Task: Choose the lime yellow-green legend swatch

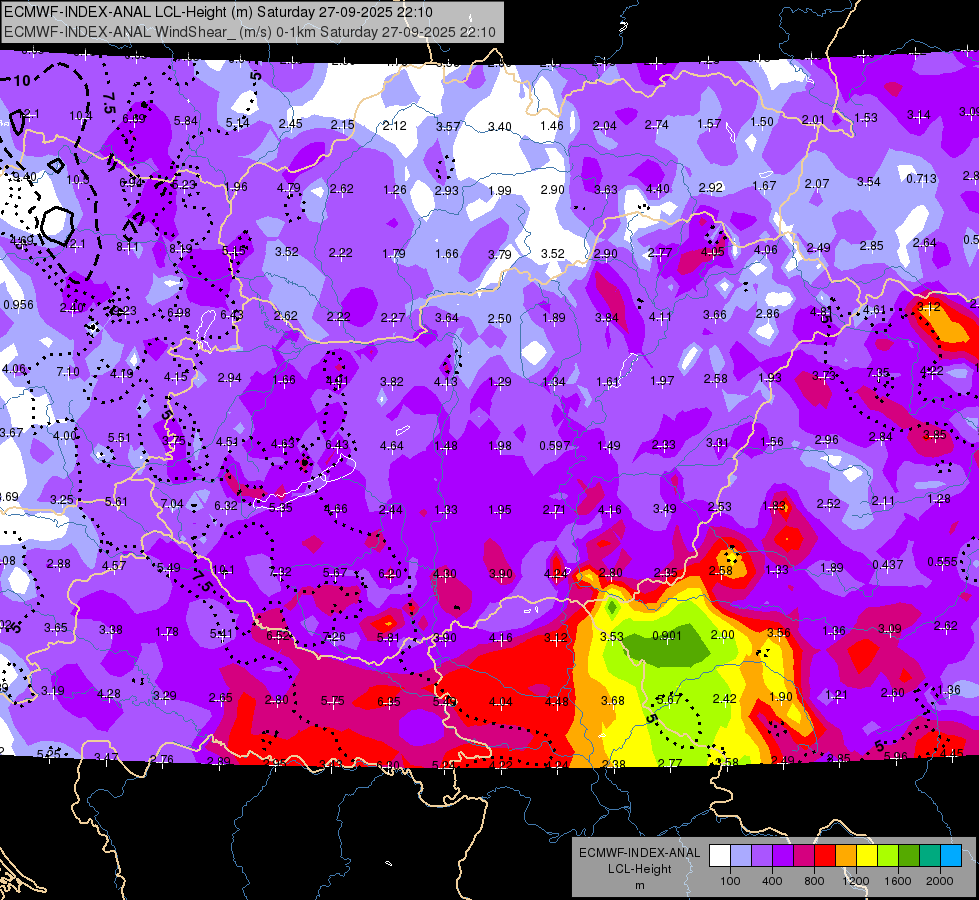Action: [888, 856]
